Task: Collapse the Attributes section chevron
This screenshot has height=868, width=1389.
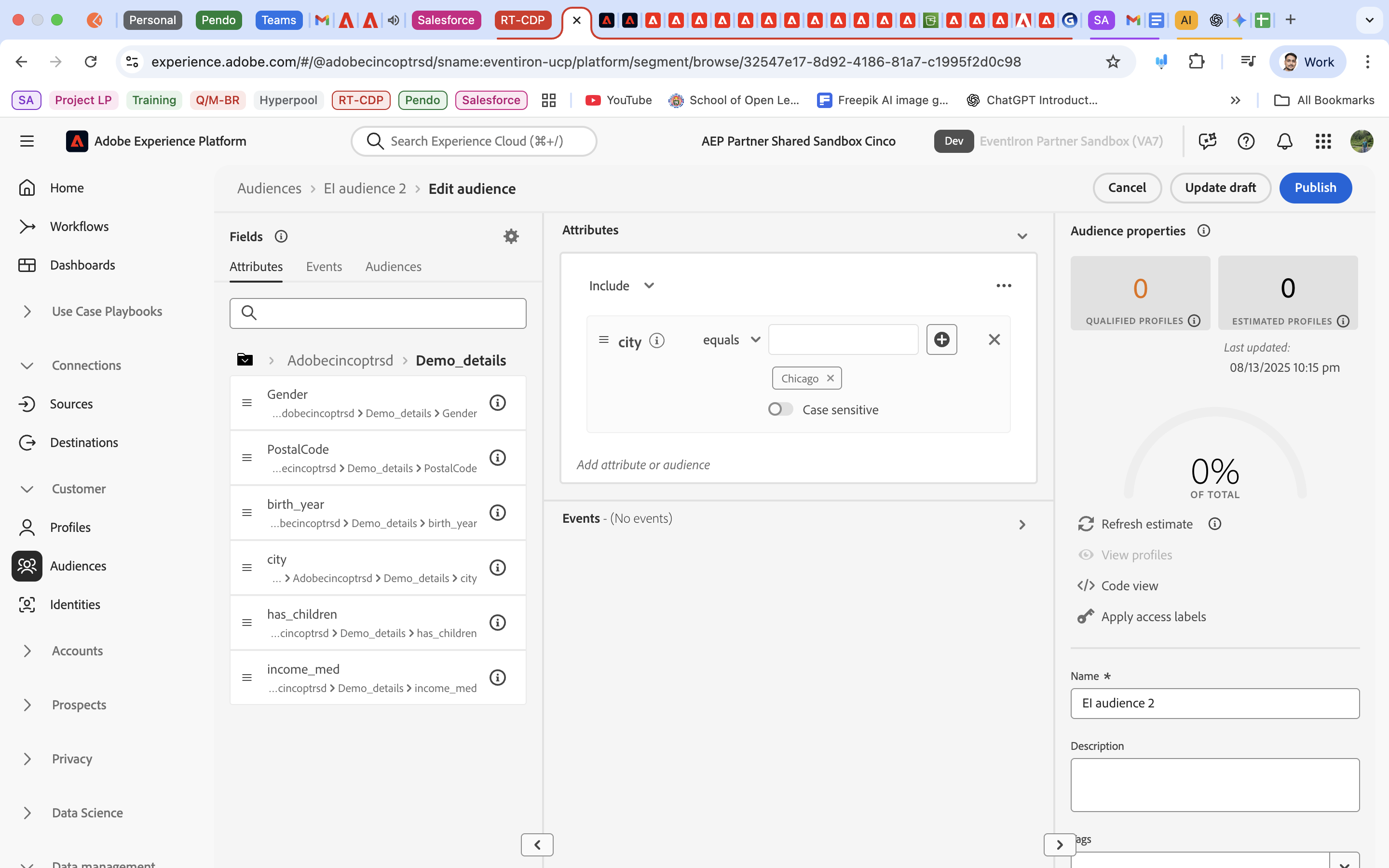Action: [1021, 236]
